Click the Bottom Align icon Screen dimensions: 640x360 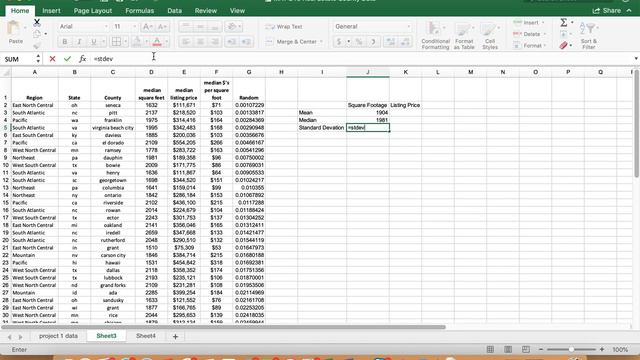coord(215,27)
